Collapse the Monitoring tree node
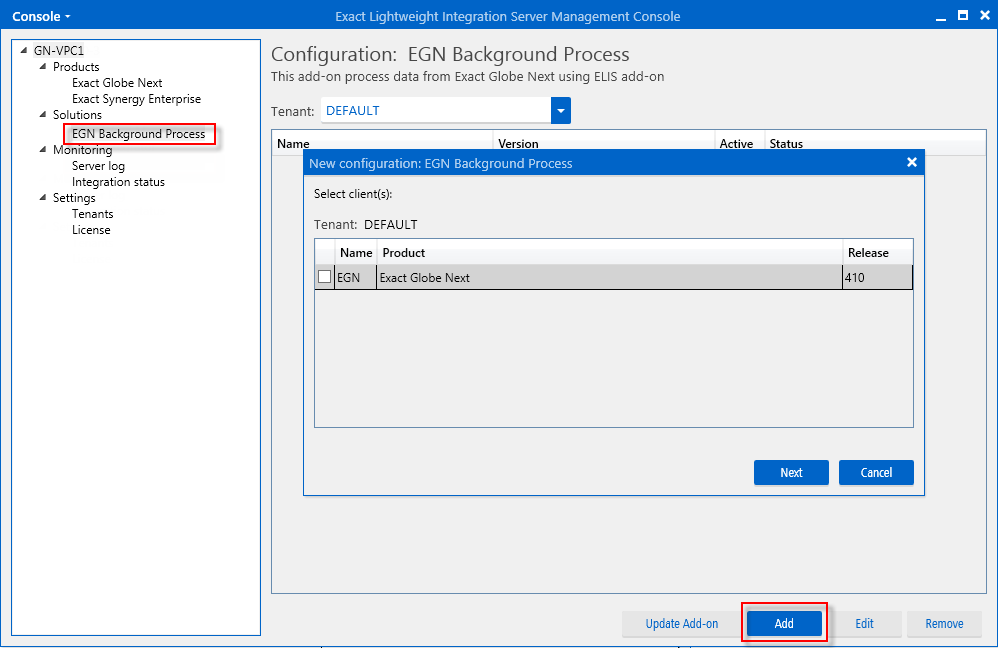The height and width of the screenshot is (648, 998). tap(43, 150)
